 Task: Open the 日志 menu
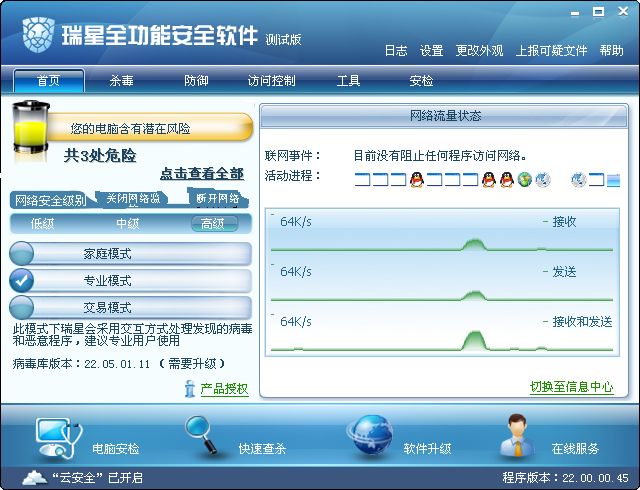pyautogui.click(x=396, y=51)
